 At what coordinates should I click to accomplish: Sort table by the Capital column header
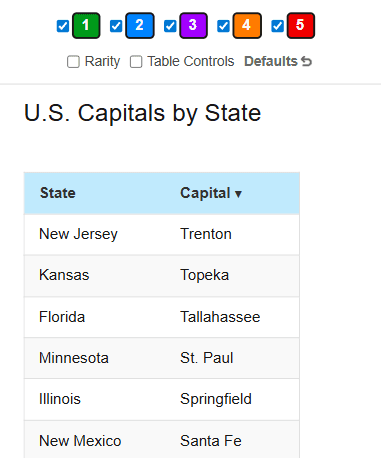[205, 193]
